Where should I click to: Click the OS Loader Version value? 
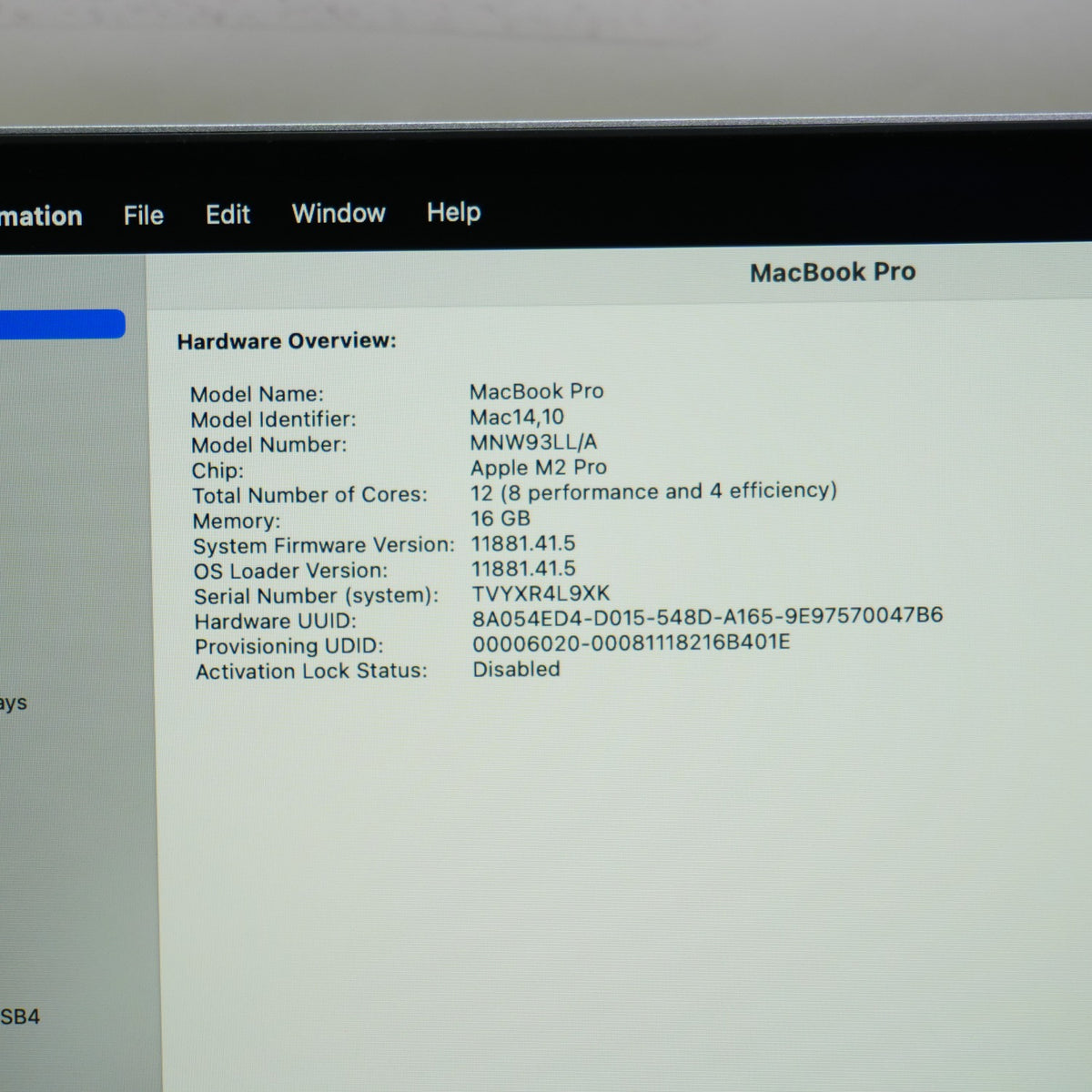[x=523, y=569]
